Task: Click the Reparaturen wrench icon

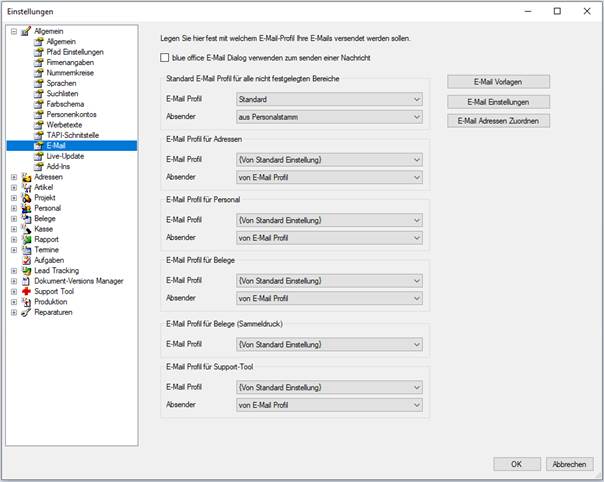Action: tap(26, 312)
